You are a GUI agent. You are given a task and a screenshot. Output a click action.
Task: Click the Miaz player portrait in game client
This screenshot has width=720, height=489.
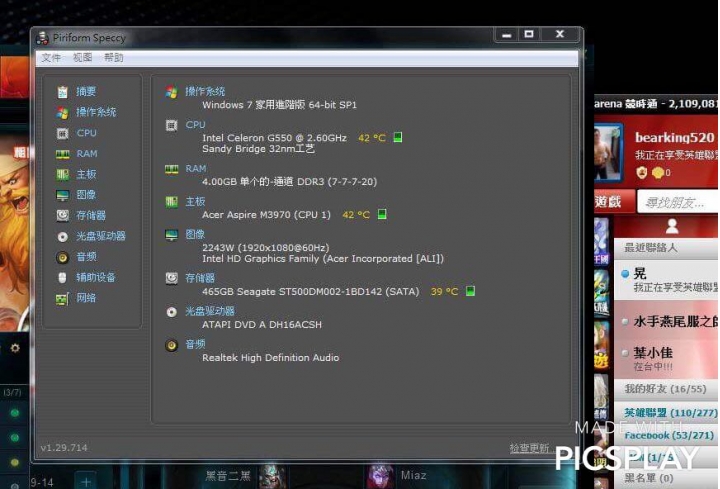[x=381, y=476]
